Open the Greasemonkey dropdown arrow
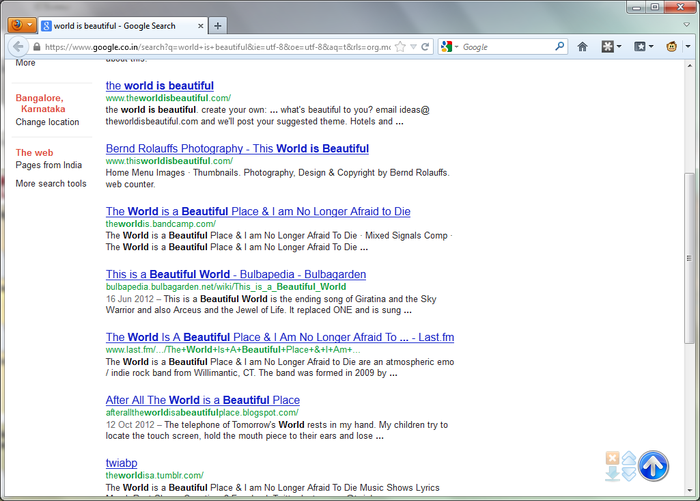Image resolution: width=700 pixels, height=501 pixels. point(688,46)
